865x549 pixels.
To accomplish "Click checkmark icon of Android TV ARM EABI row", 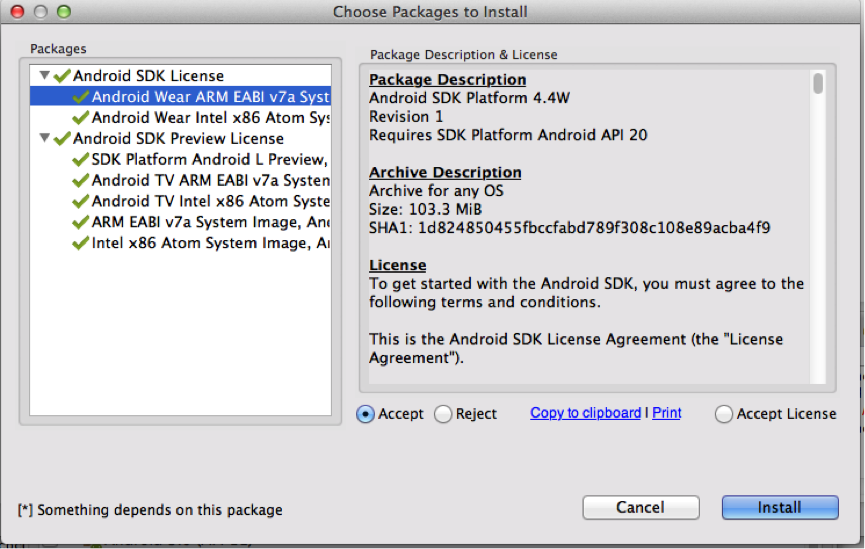I will (81, 180).
